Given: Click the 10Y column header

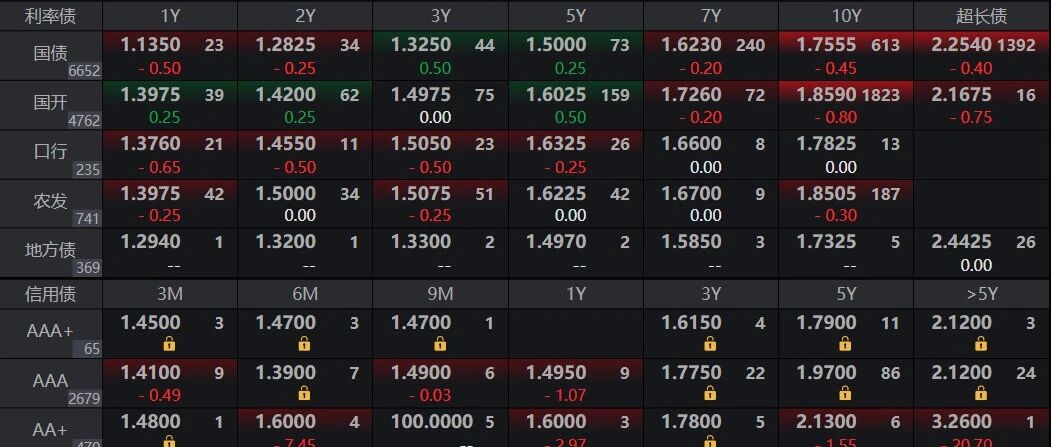Looking at the screenshot, I should [x=846, y=17].
